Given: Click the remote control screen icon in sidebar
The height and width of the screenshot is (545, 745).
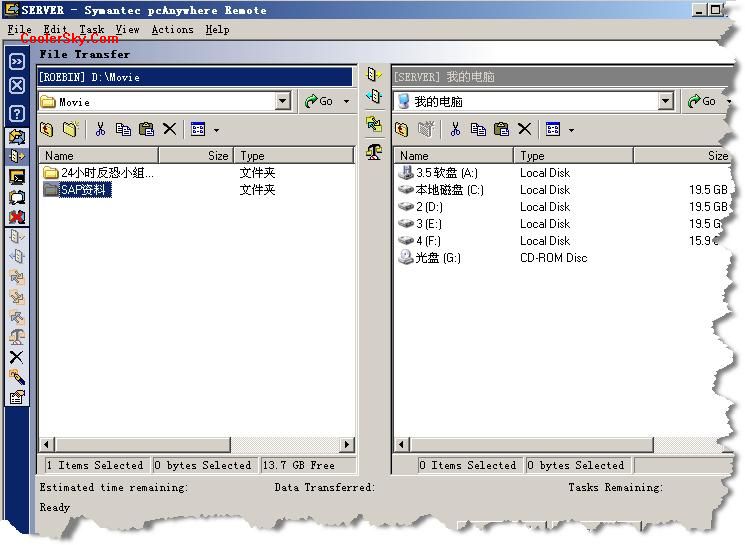Looking at the screenshot, I should 17,177.
